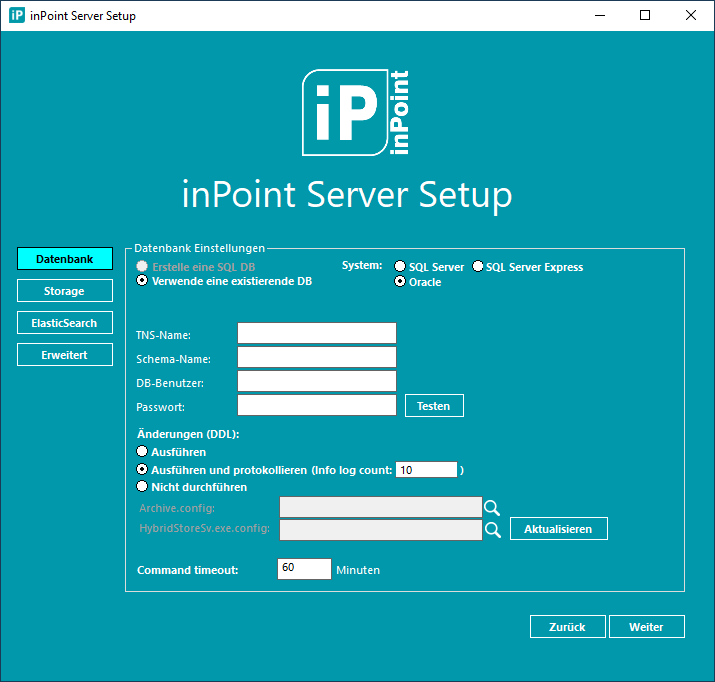Screen dimensions: 715x682
Task: Go back with the Zurück button
Action: pyautogui.click(x=568, y=627)
